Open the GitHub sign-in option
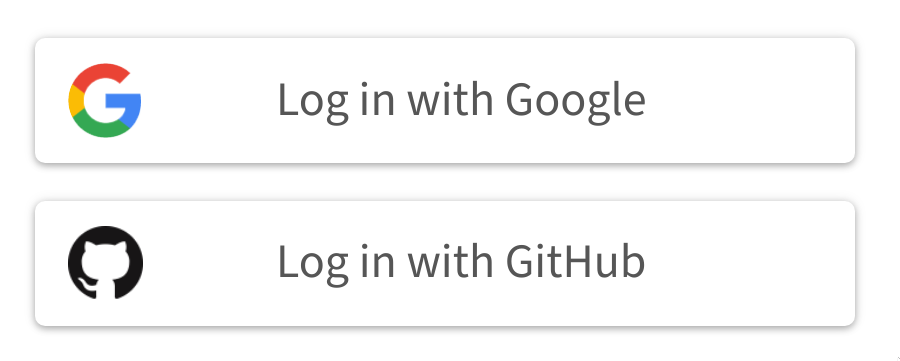This screenshot has width=900, height=361. [445, 263]
